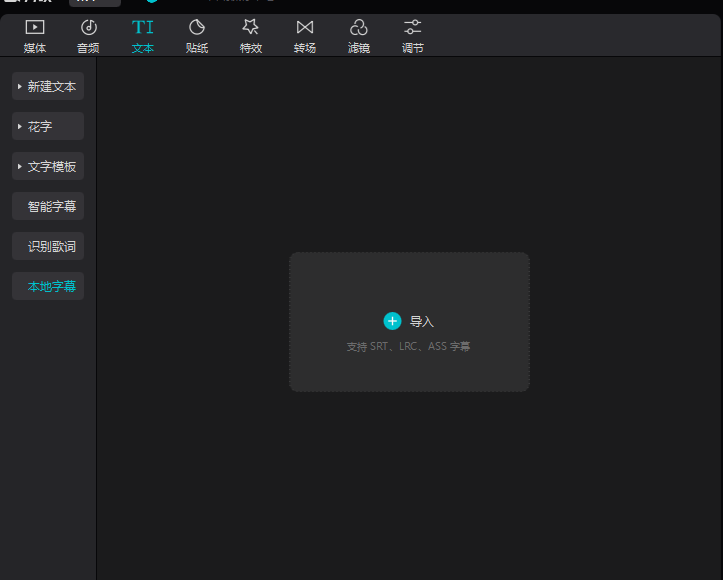Open the 滤镜 (Filter) circles icon
The image size is (723, 580).
click(358, 27)
